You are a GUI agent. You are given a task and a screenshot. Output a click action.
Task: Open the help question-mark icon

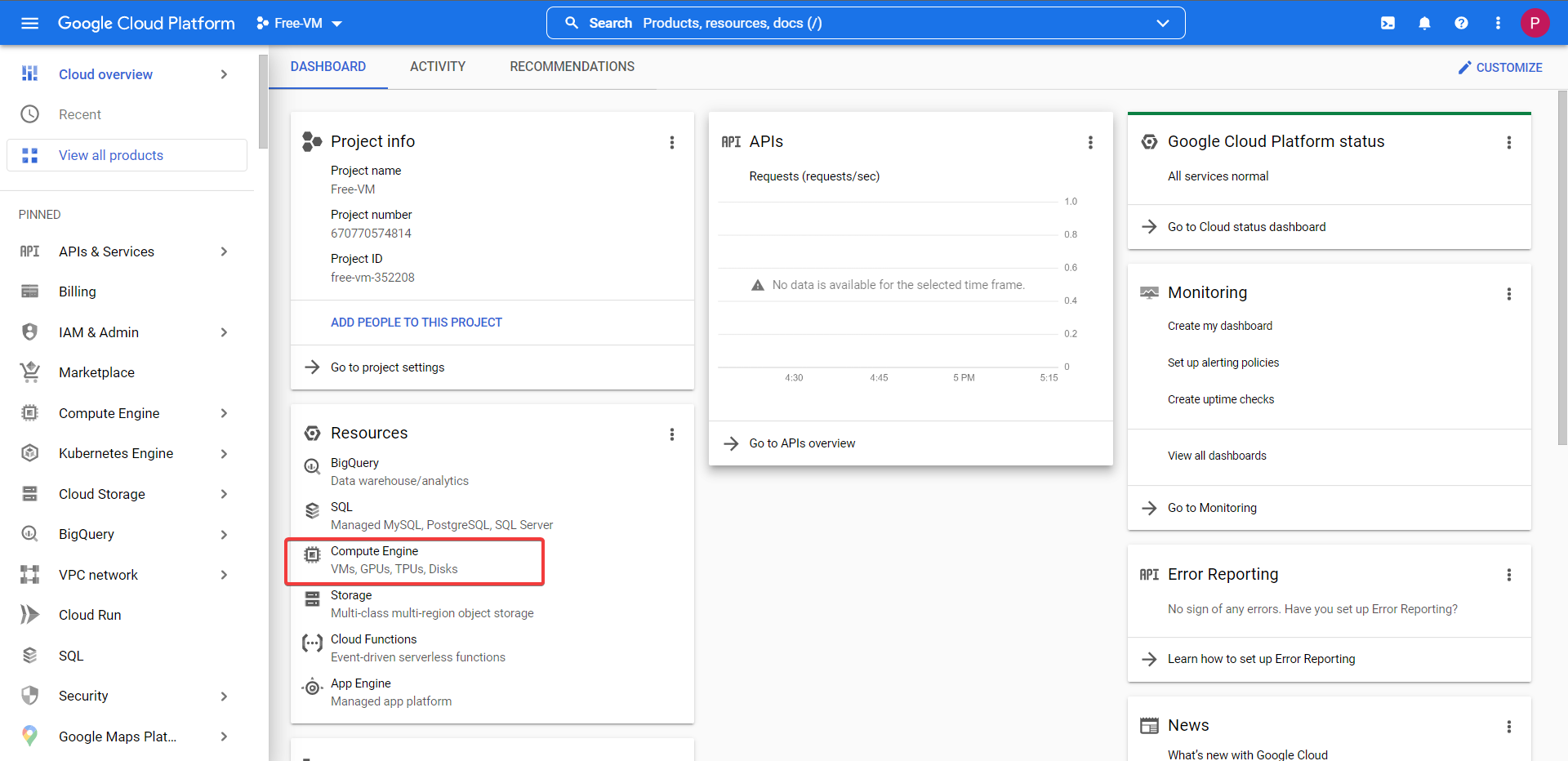pyautogui.click(x=1461, y=23)
